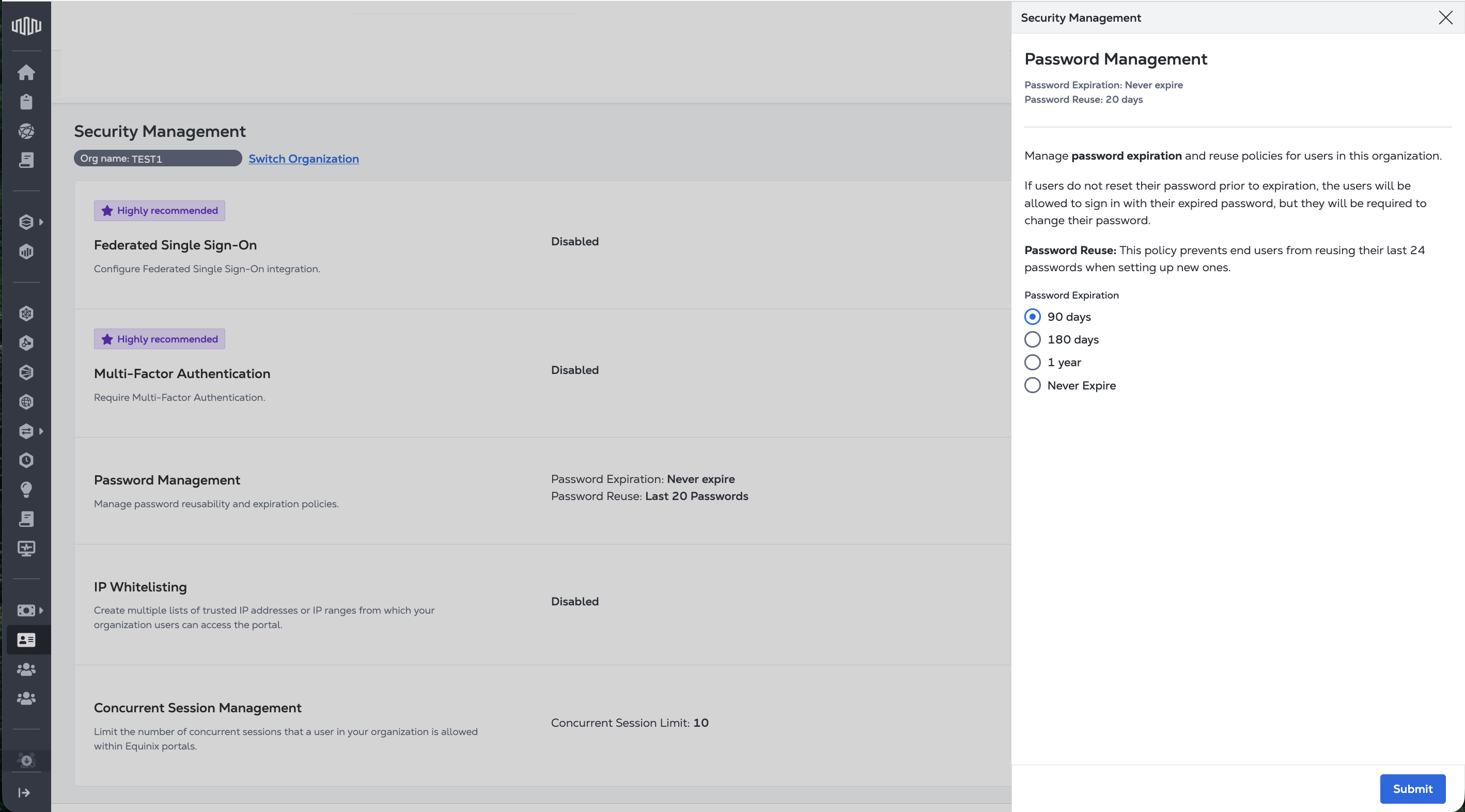The image size is (1465, 812).
Task: Click the lightbulb icon in sidebar
Action: point(26,490)
